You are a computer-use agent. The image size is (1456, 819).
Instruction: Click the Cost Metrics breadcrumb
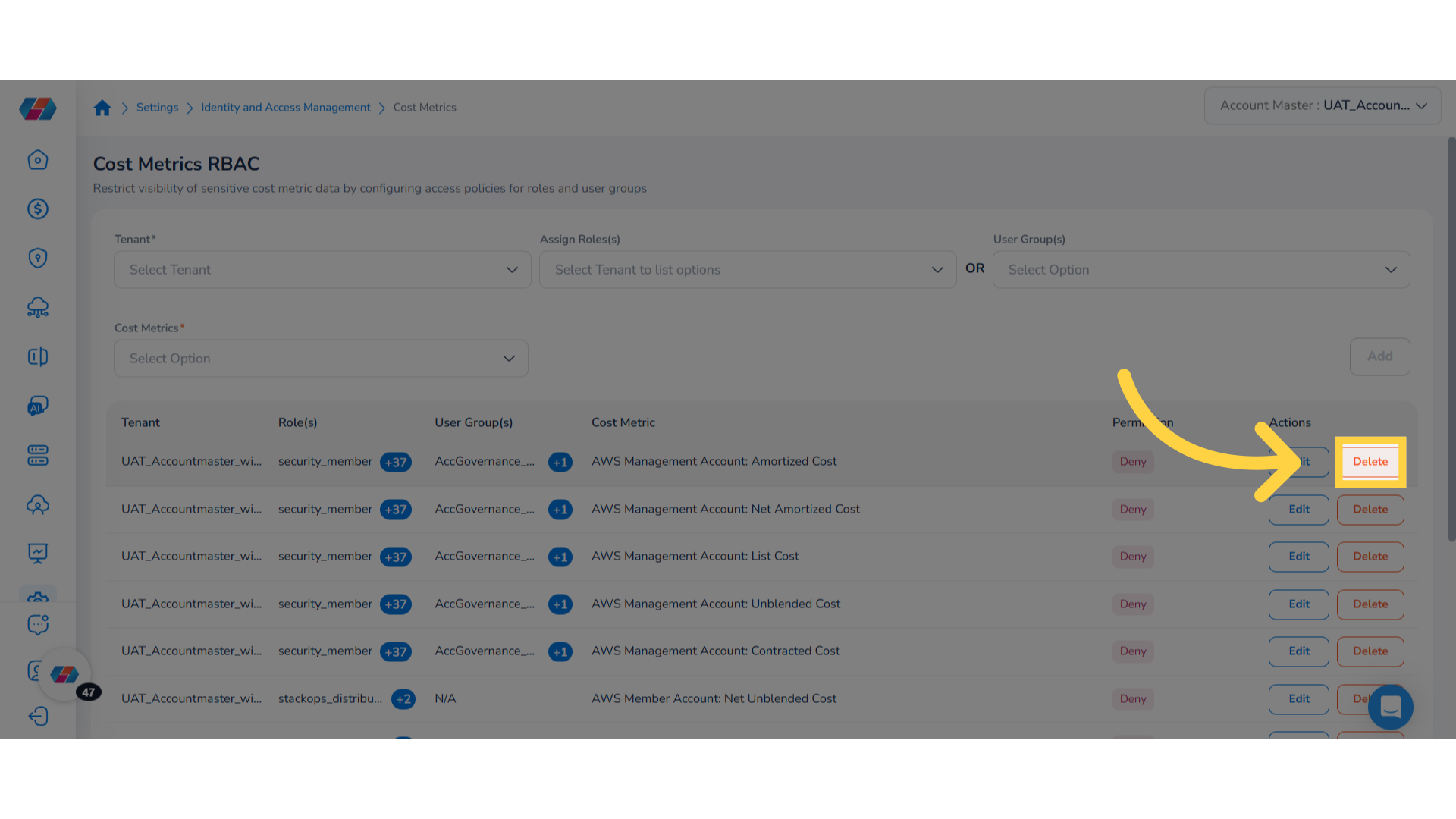[x=425, y=108]
